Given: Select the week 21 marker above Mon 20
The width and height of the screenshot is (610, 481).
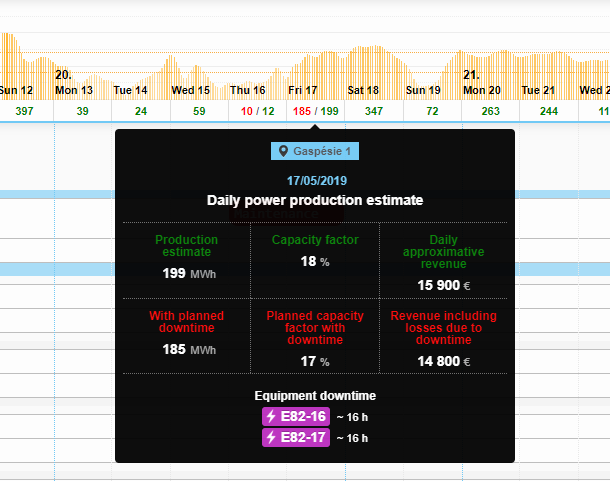Looking at the screenshot, I should (471, 75).
